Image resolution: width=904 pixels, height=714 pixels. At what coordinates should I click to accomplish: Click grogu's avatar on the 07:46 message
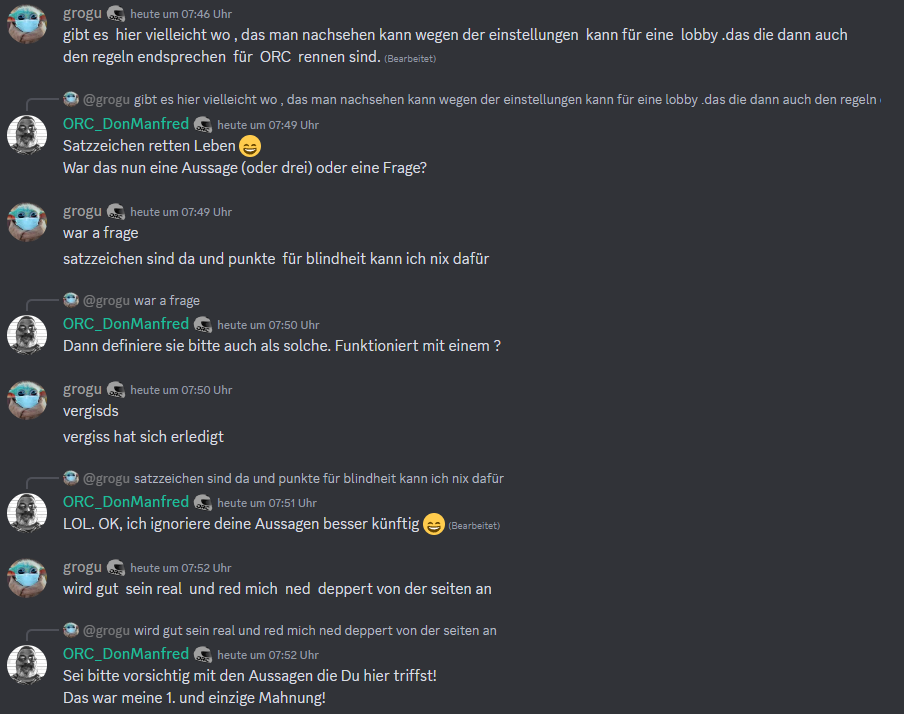[x=27, y=24]
